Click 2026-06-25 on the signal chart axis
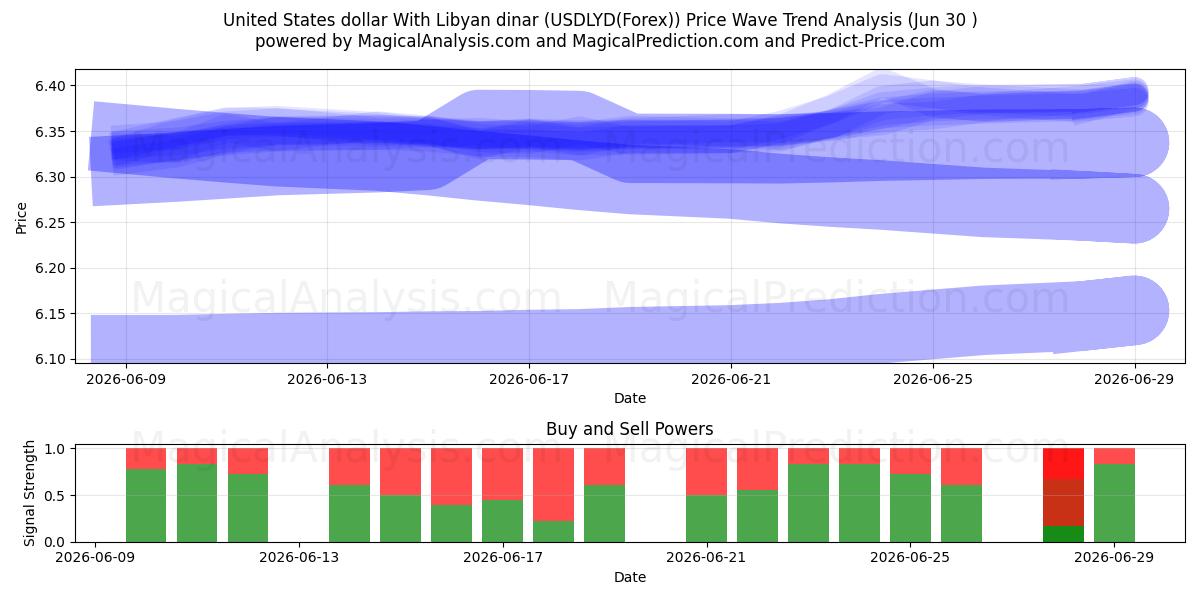The height and width of the screenshot is (600, 1200). 911,558
